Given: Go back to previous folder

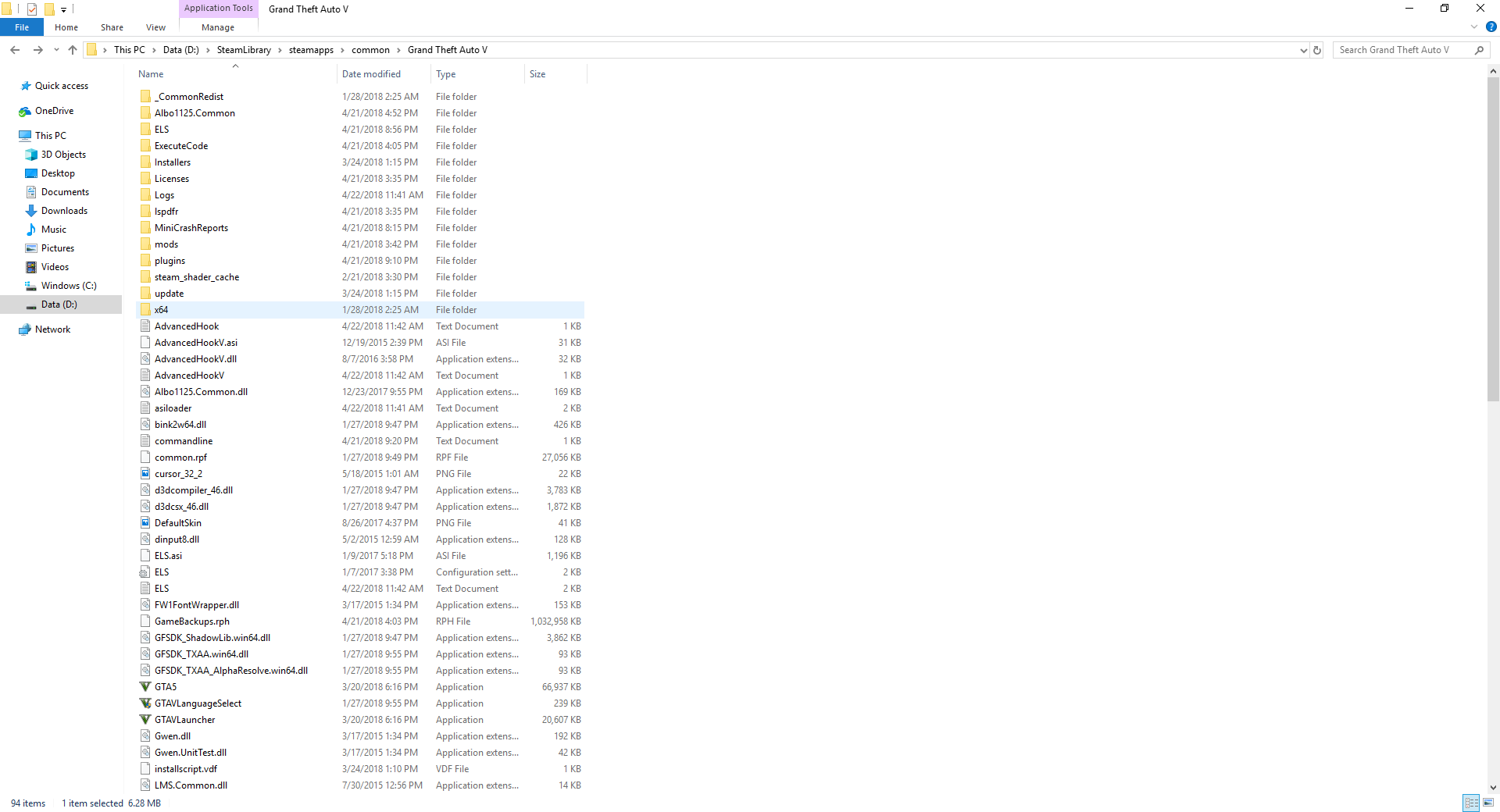Looking at the screenshot, I should 15,50.
